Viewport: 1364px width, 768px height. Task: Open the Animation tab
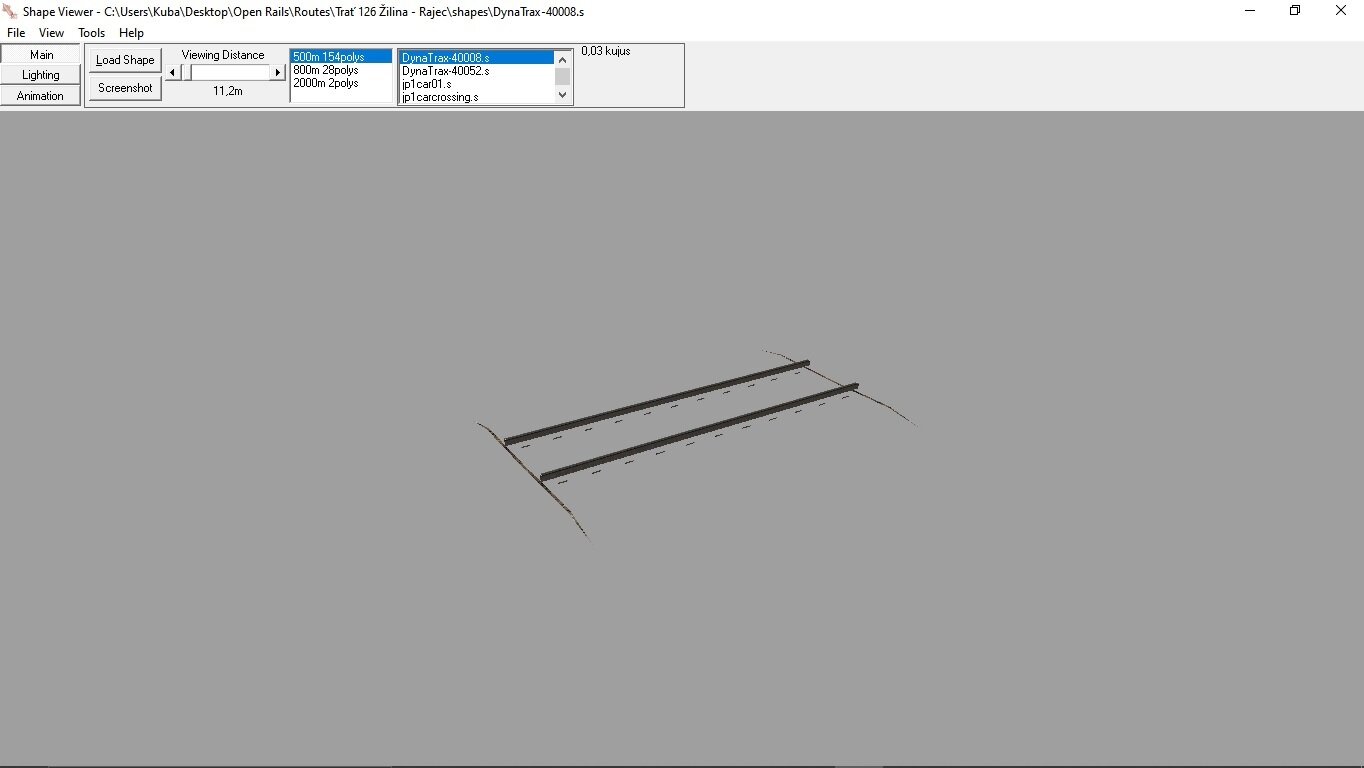pyautogui.click(x=41, y=96)
